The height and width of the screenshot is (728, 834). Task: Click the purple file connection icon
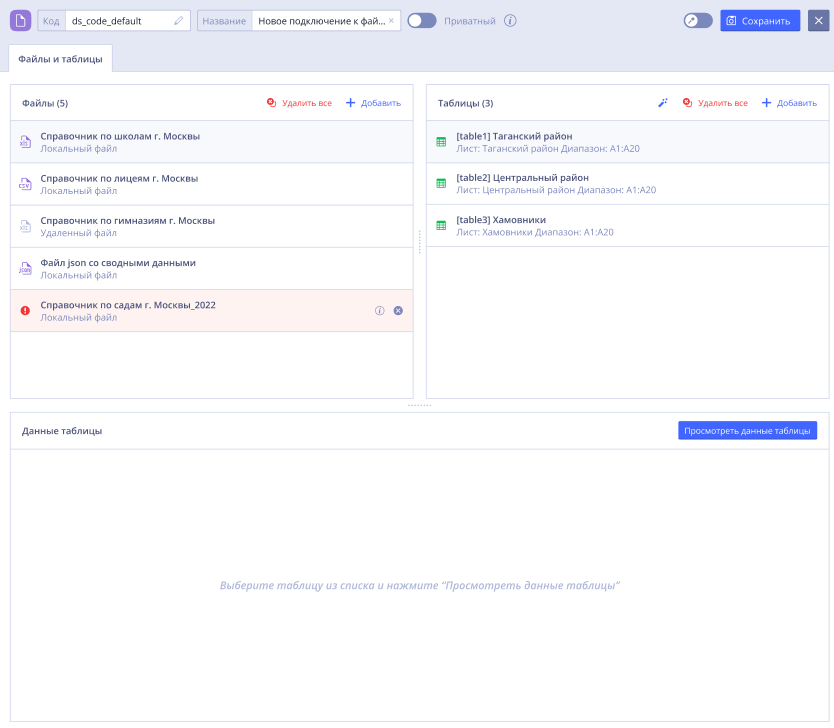(x=20, y=21)
